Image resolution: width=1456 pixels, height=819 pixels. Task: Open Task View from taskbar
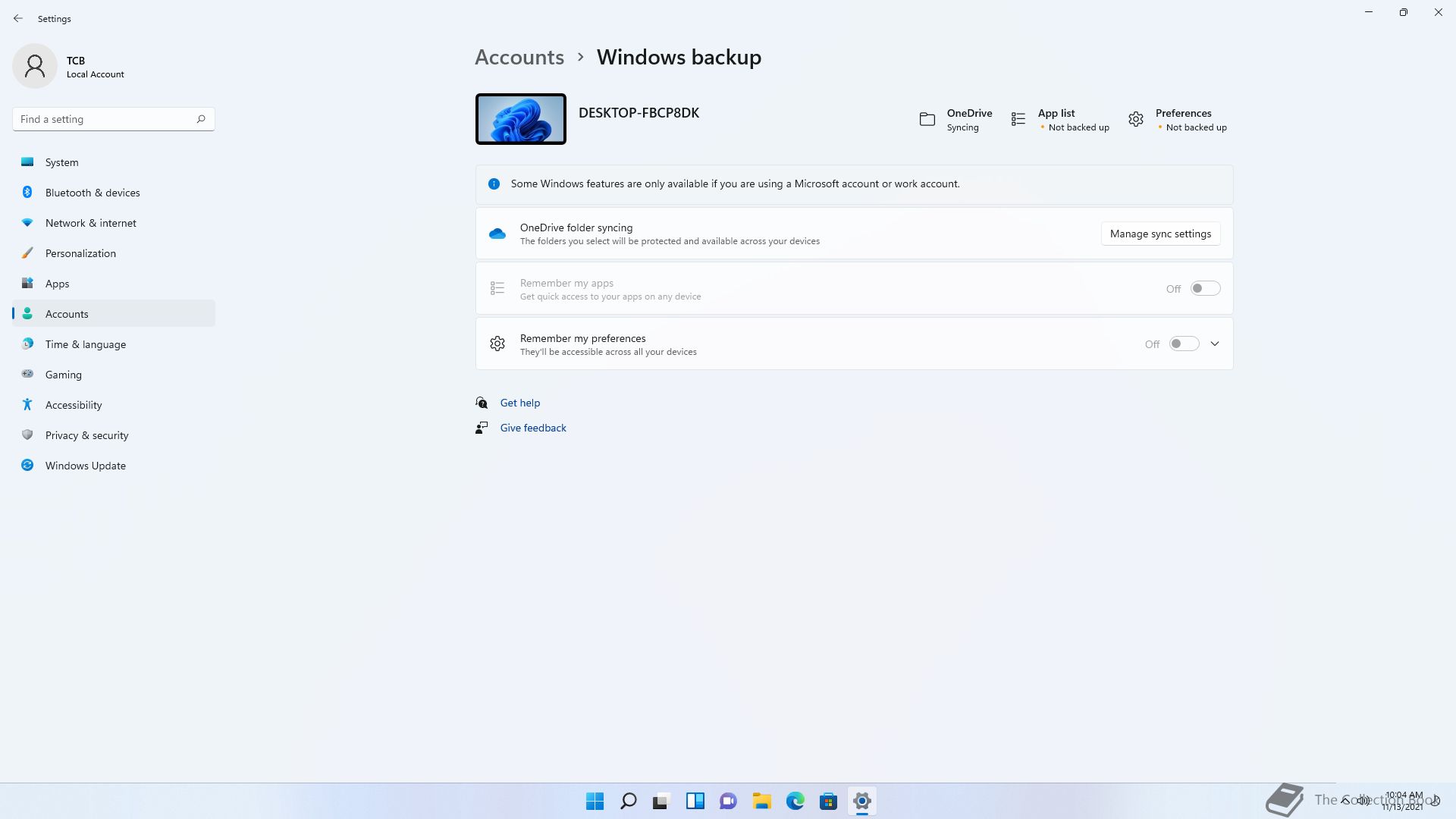tap(661, 801)
